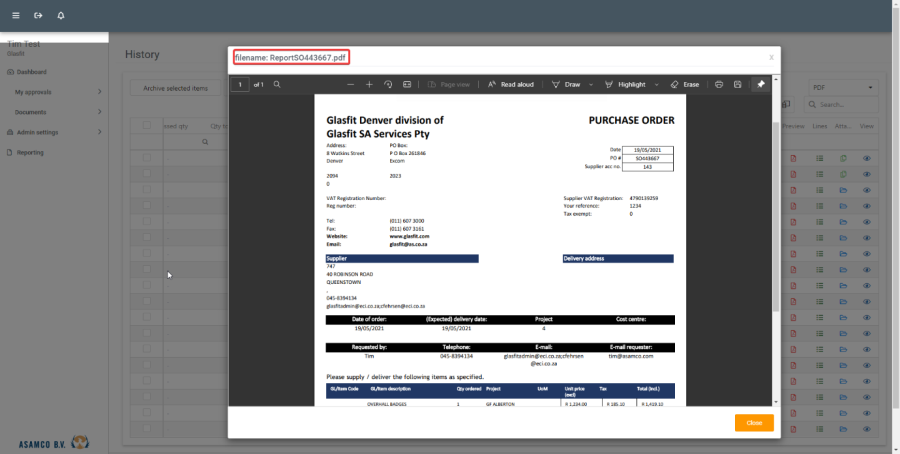This screenshot has height=454, width=900.
Task: Click the zoom in plus icon in PDF toolbar
Action: [x=369, y=85]
